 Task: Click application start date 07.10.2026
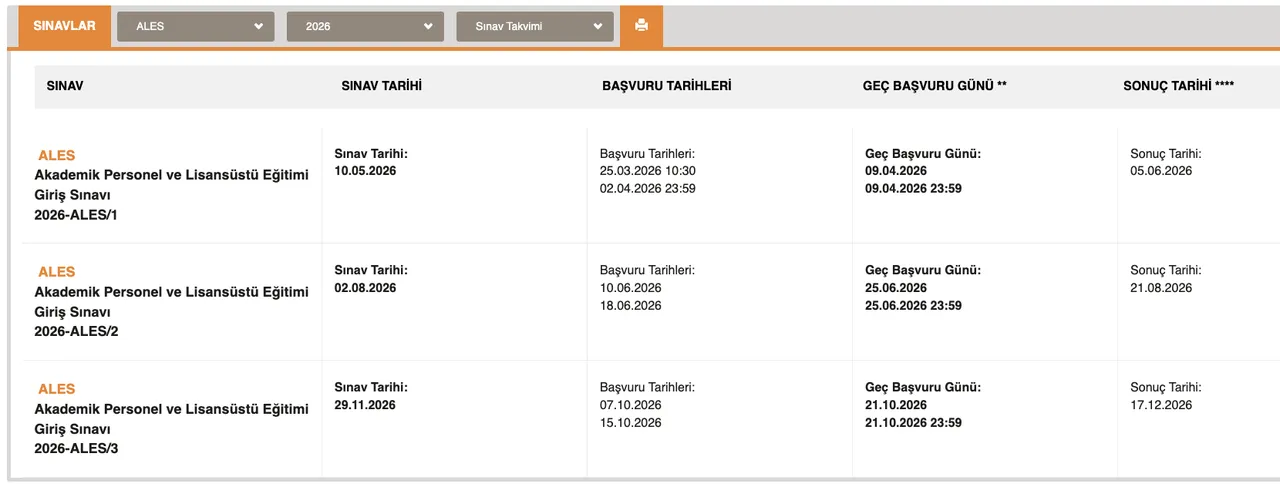pyautogui.click(x=631, y=405)
